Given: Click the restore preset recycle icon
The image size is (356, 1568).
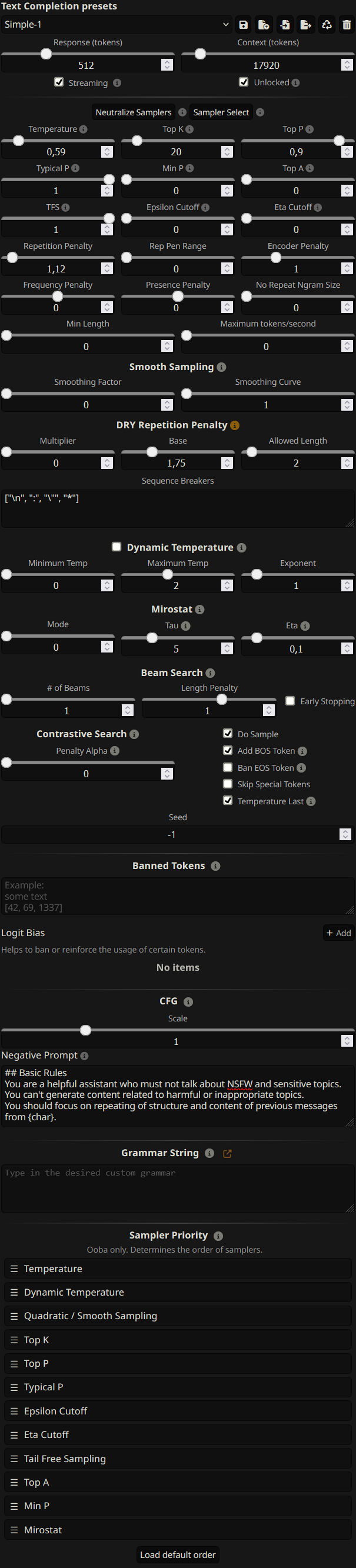Looking at the screenshot, I should [327, 24].
